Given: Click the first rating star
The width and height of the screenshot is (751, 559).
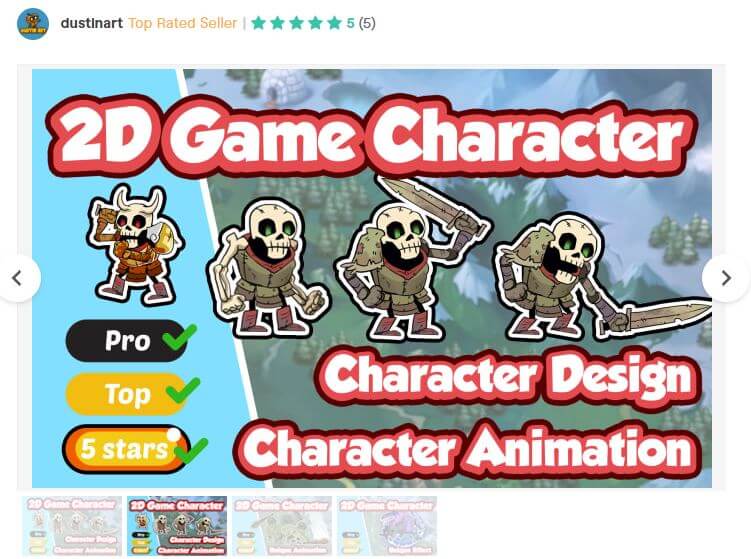Looking at the screenshot, I should (x=259, y=23).
